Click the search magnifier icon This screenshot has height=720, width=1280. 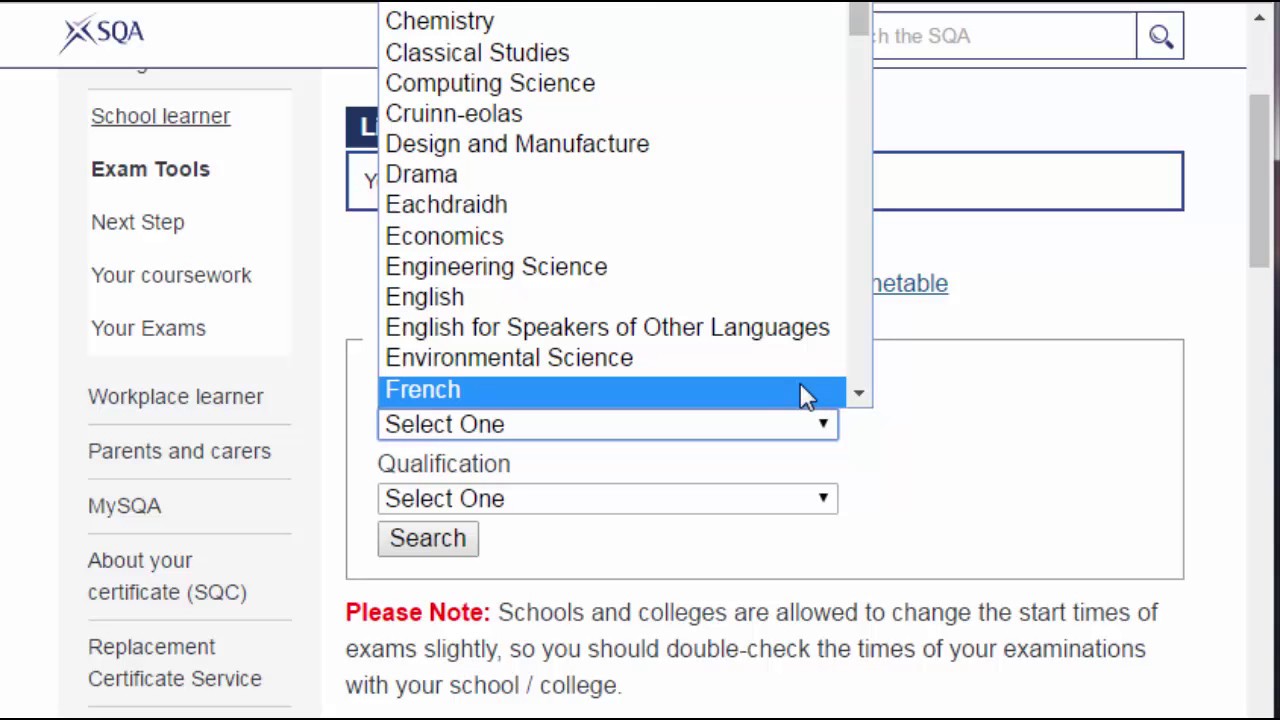(1160, 37)
